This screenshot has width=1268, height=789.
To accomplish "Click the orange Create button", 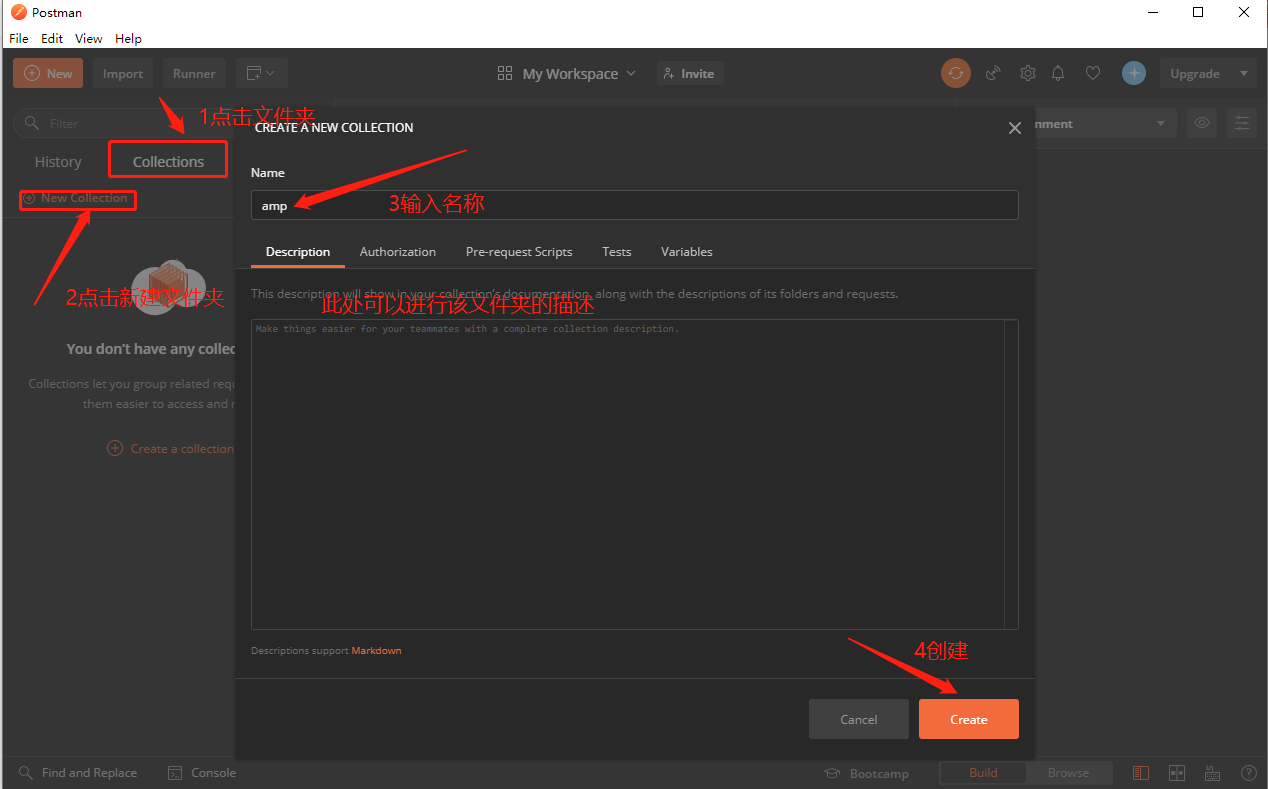I will pos(968,719).
